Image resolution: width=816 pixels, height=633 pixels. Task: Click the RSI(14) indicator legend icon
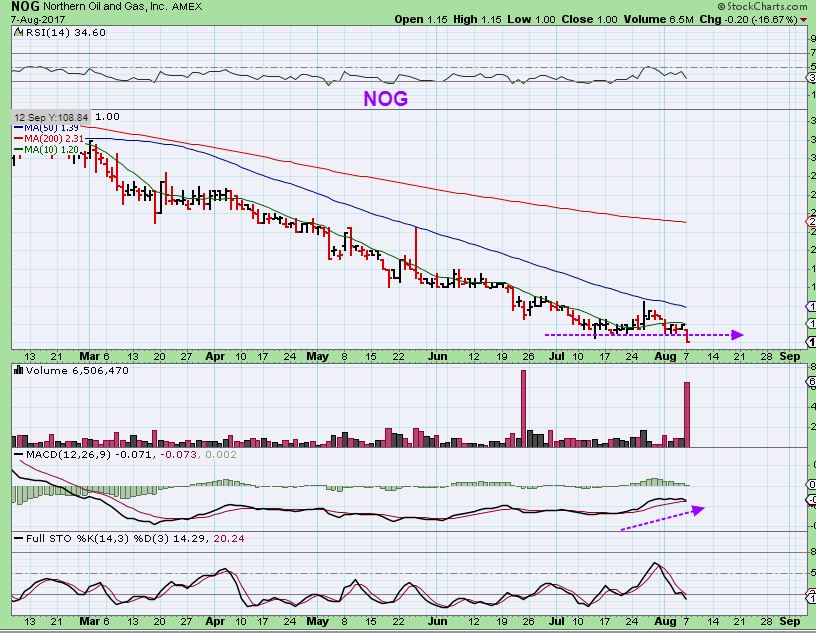pyautogui.click(x=18, y=32)
